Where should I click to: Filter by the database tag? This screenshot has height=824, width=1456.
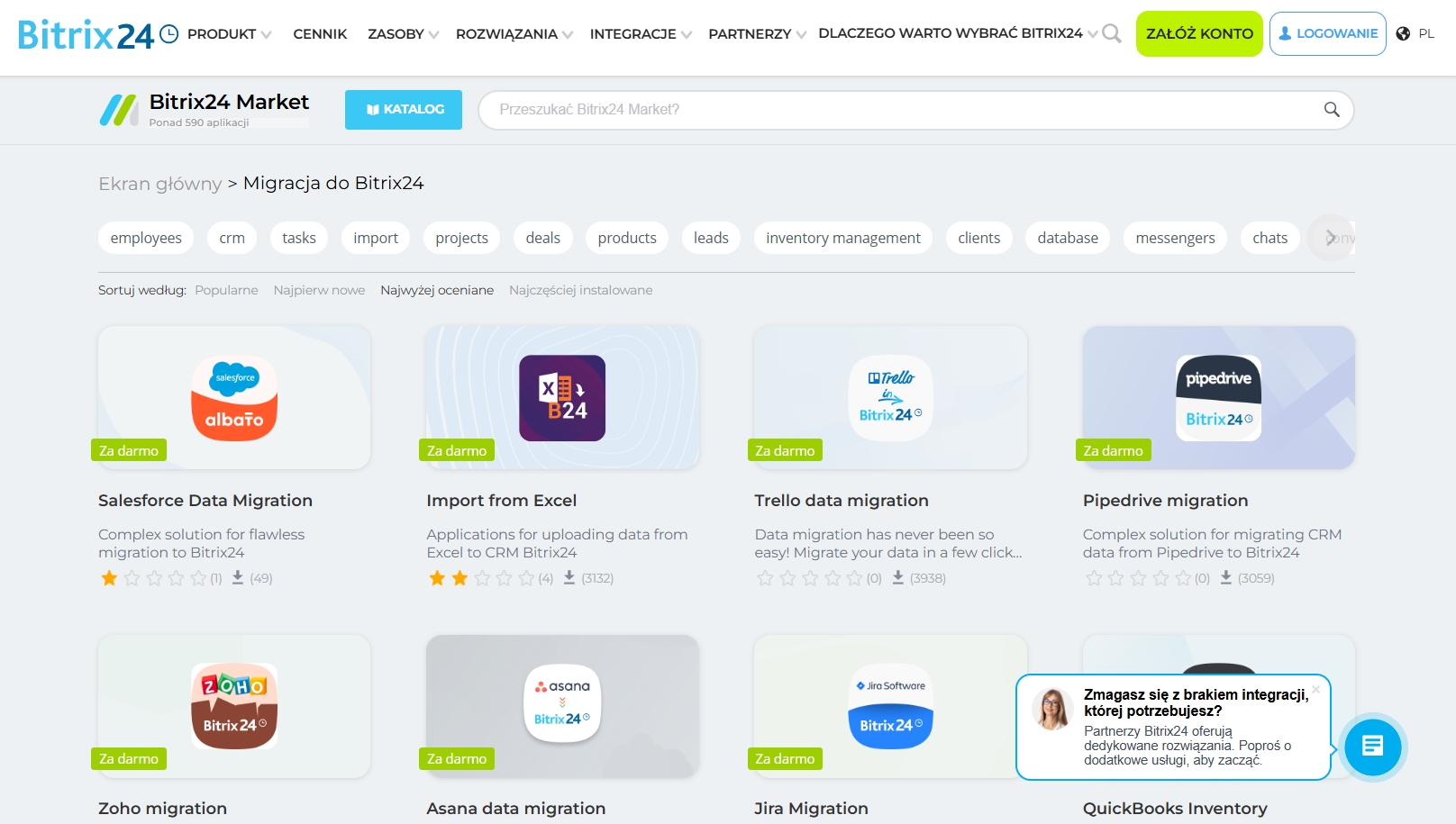pos(1068,238)
